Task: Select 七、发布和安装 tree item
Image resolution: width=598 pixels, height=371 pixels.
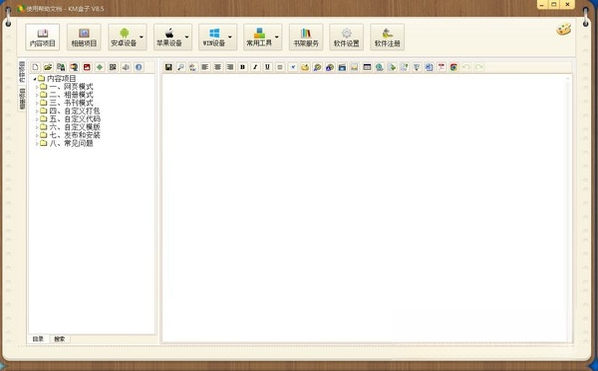Action: click(x=75, y=135)
